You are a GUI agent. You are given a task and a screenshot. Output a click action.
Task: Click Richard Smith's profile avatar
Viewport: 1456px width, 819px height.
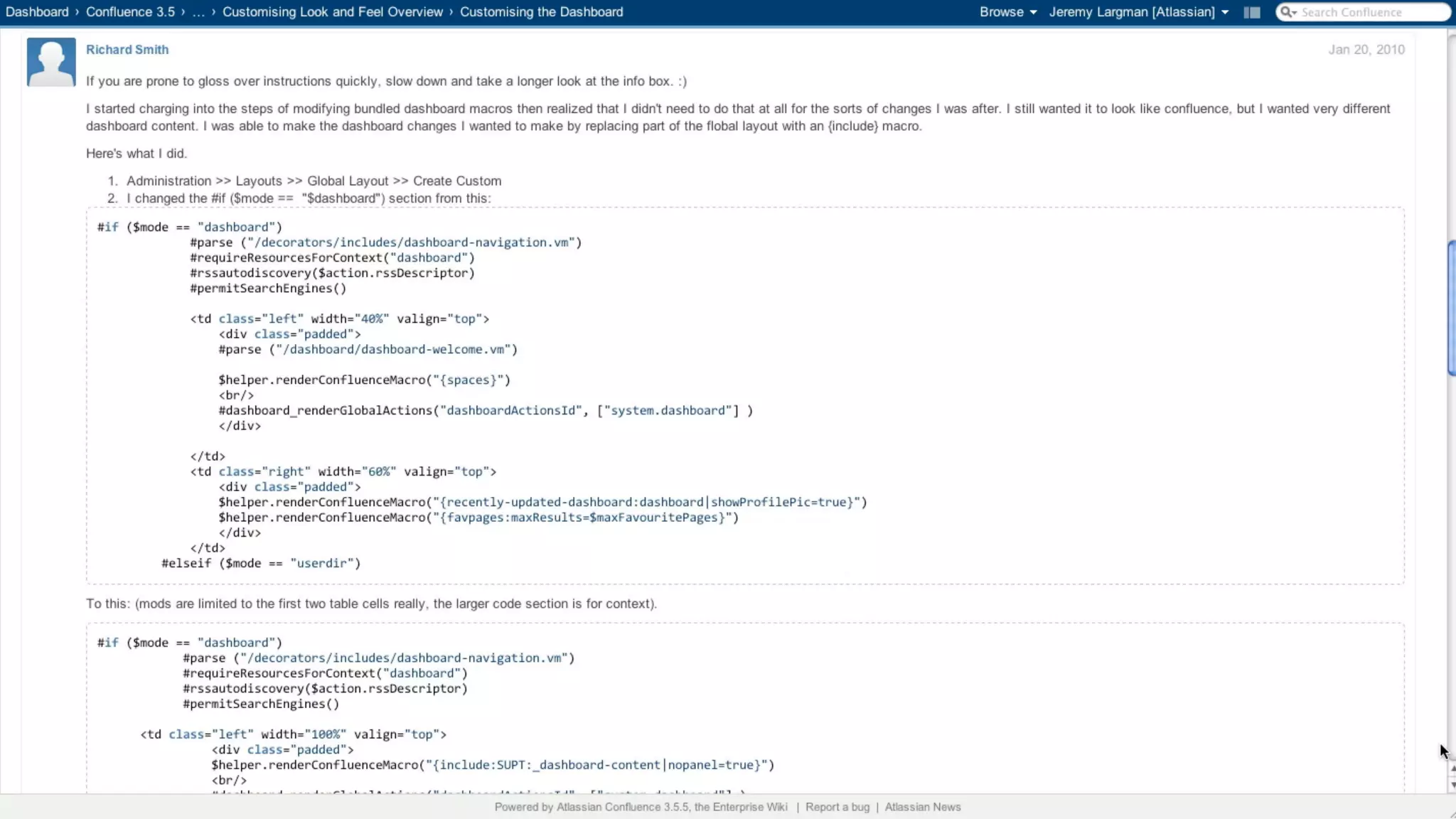pos(51,63)
